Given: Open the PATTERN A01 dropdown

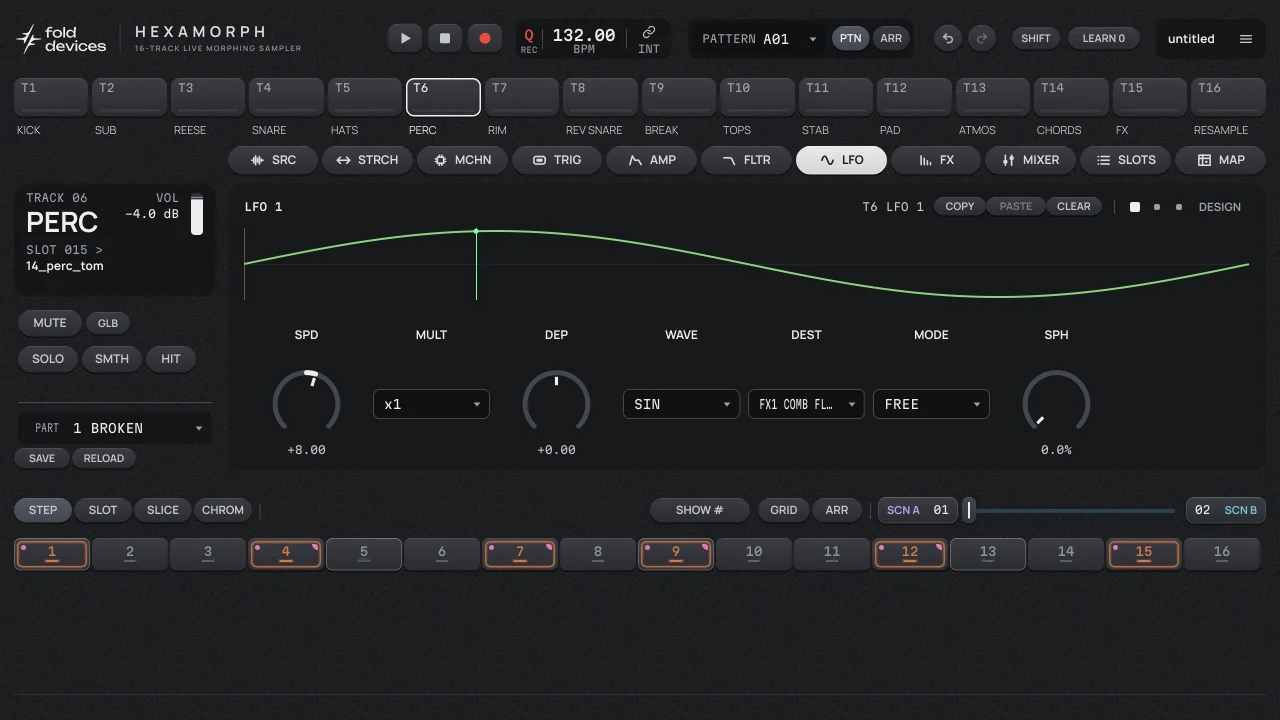Looking at the screenshot, I should (759, 39).
